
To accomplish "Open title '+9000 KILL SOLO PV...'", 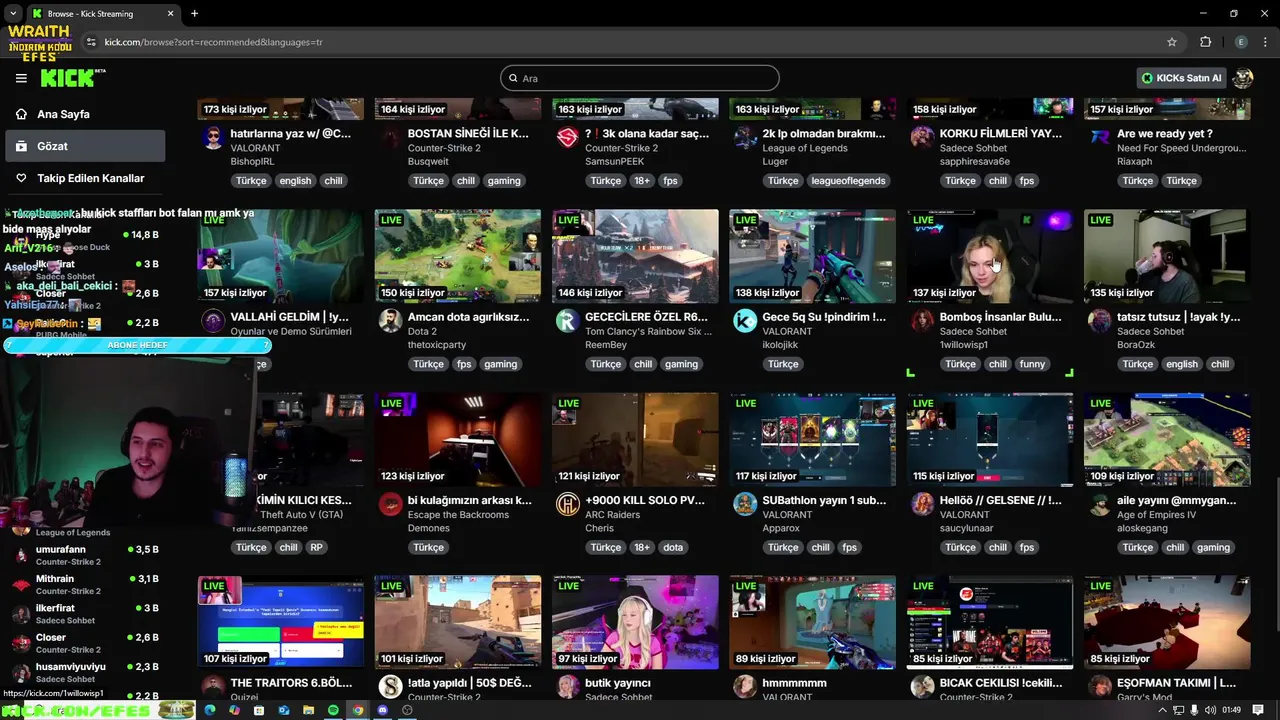I will (645, 500).
